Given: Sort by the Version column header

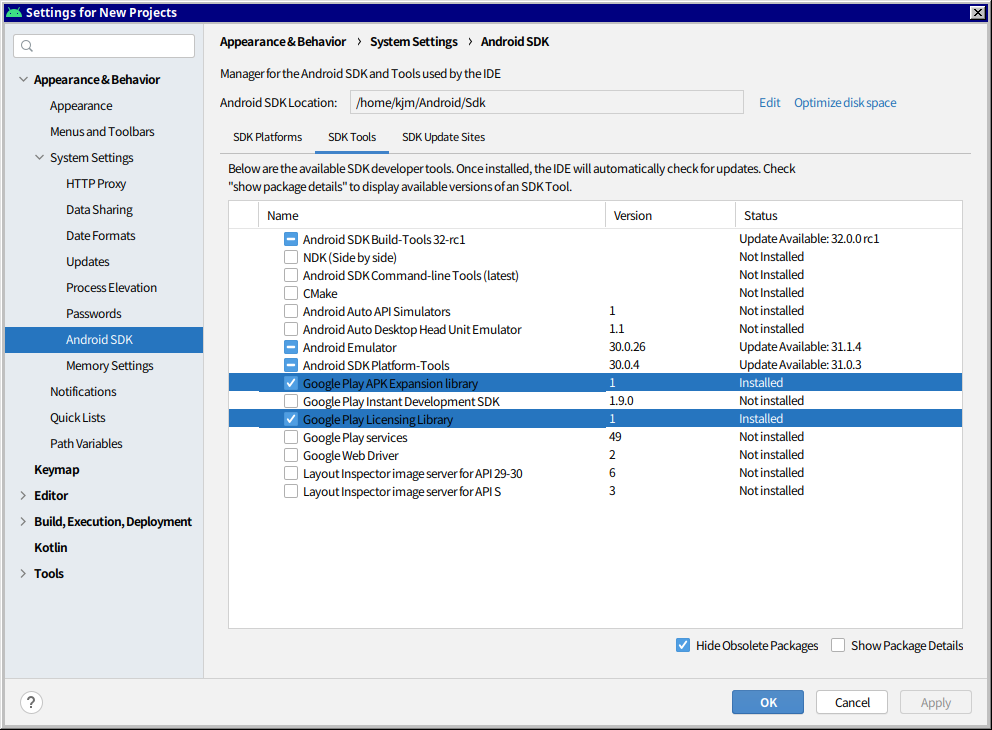Looking at the screenshot, I should [x=671, y=216].
